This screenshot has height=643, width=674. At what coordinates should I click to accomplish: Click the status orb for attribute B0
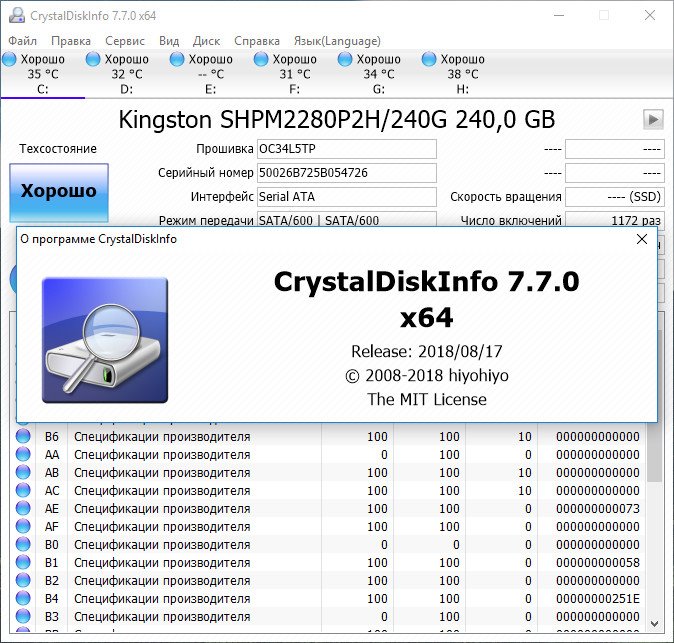point(23,545)
